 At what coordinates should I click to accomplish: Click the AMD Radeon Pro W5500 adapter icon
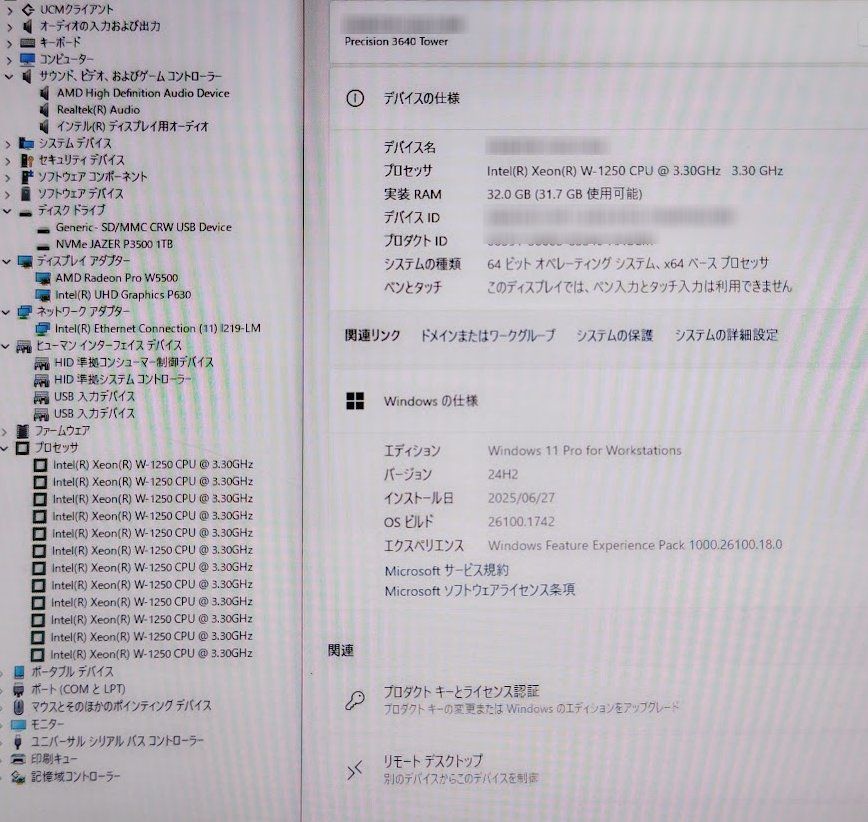pyautogui.click(x=43, y=278)
